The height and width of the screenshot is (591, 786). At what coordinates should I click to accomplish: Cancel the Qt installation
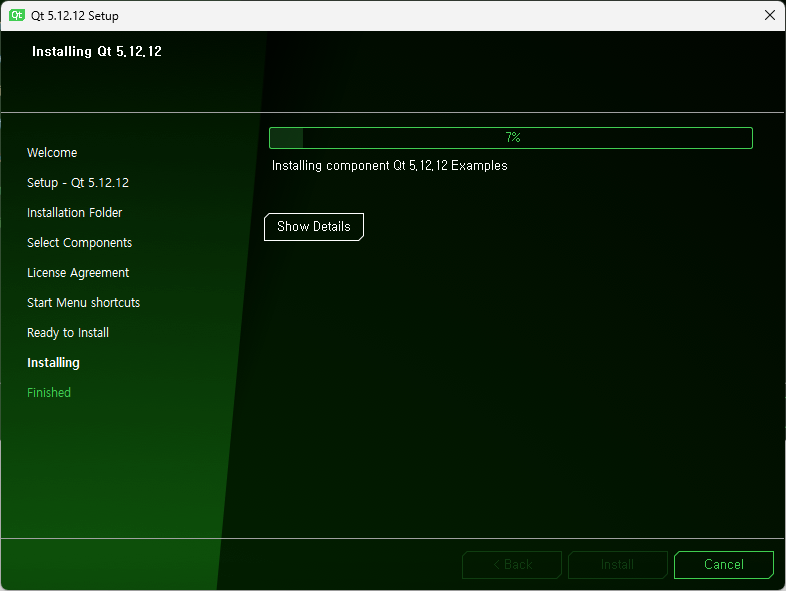click(724, 564)
